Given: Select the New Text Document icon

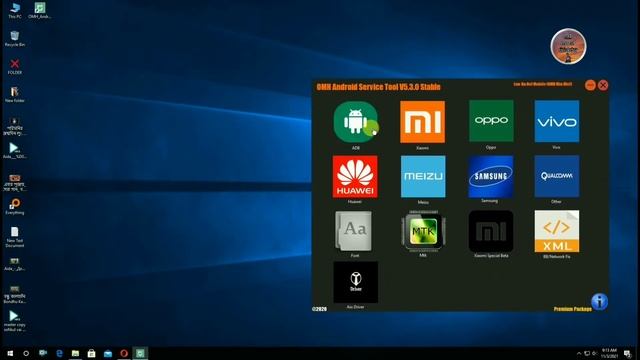Looking at the screenshot, I should coord(15,237).
